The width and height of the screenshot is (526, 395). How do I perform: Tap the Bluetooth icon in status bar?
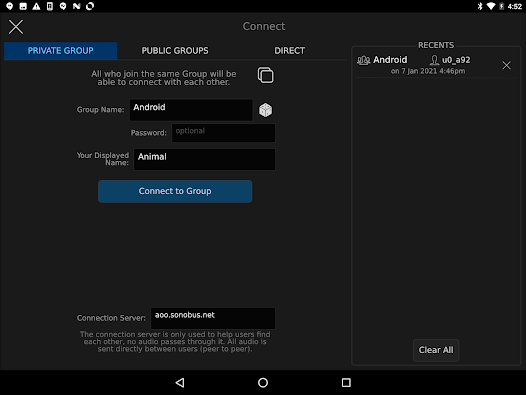(x=480, y=6)
